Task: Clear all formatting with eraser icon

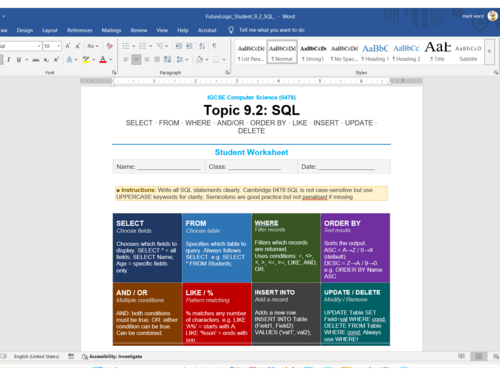Action: pos(109,46)
